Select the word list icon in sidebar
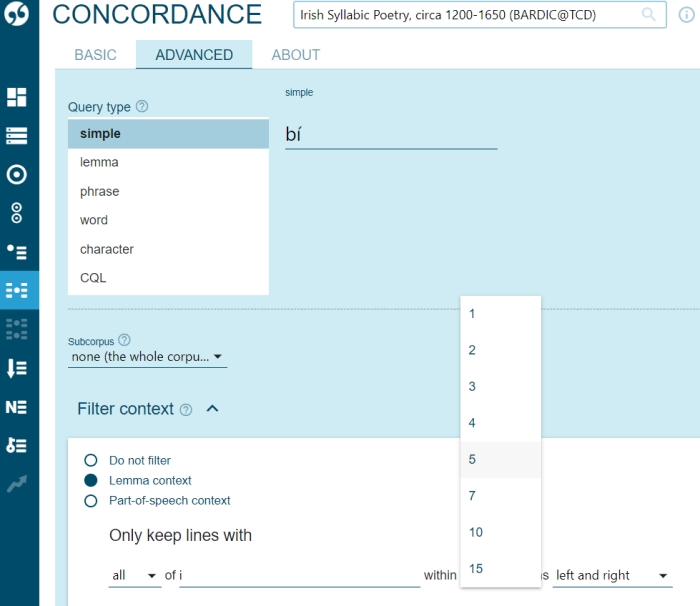Image resolution: width=700 pixels, height=606 pixels. (x=17, y=135)
